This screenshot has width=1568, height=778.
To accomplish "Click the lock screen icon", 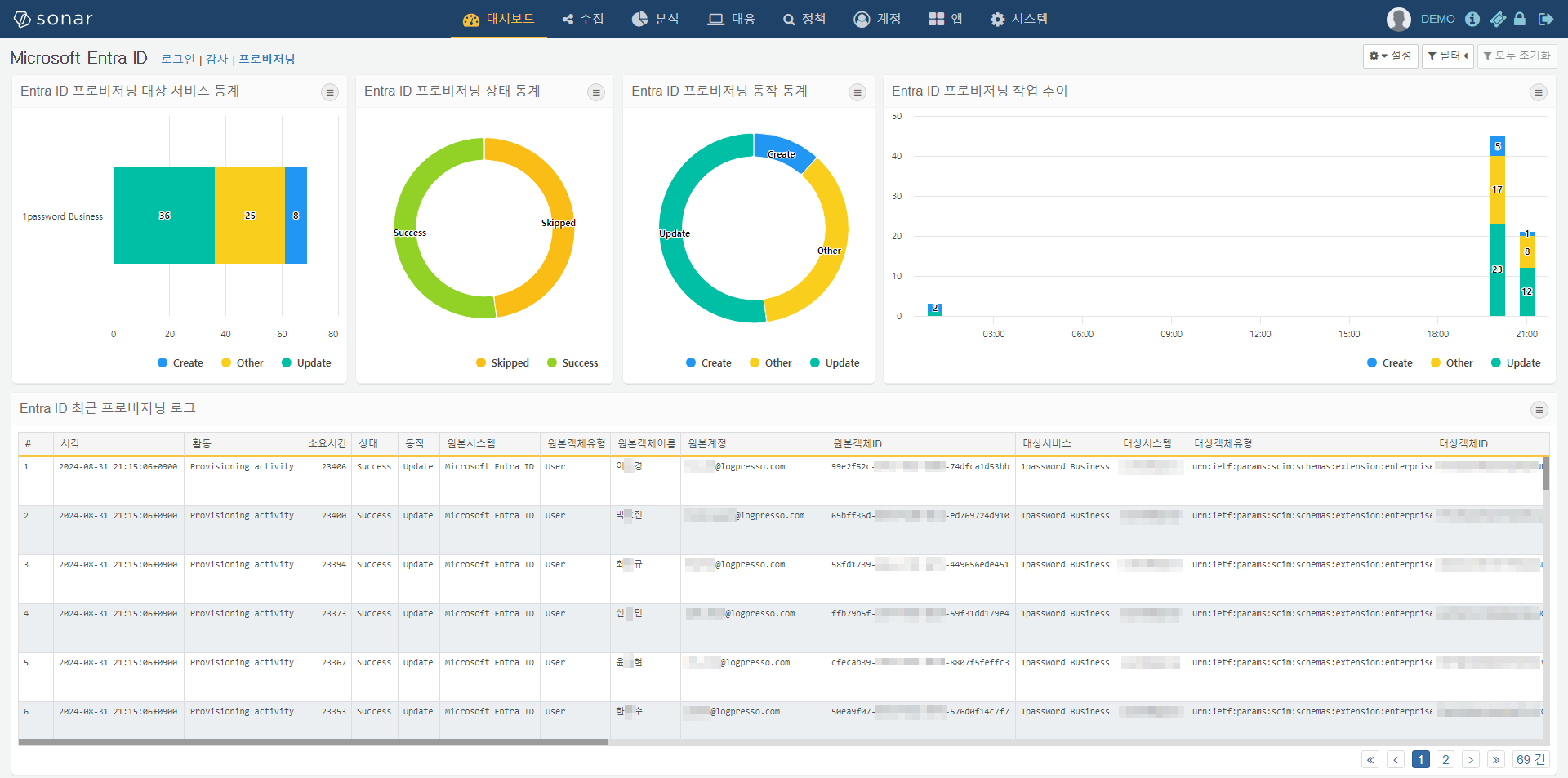I will coord(1520,19).
